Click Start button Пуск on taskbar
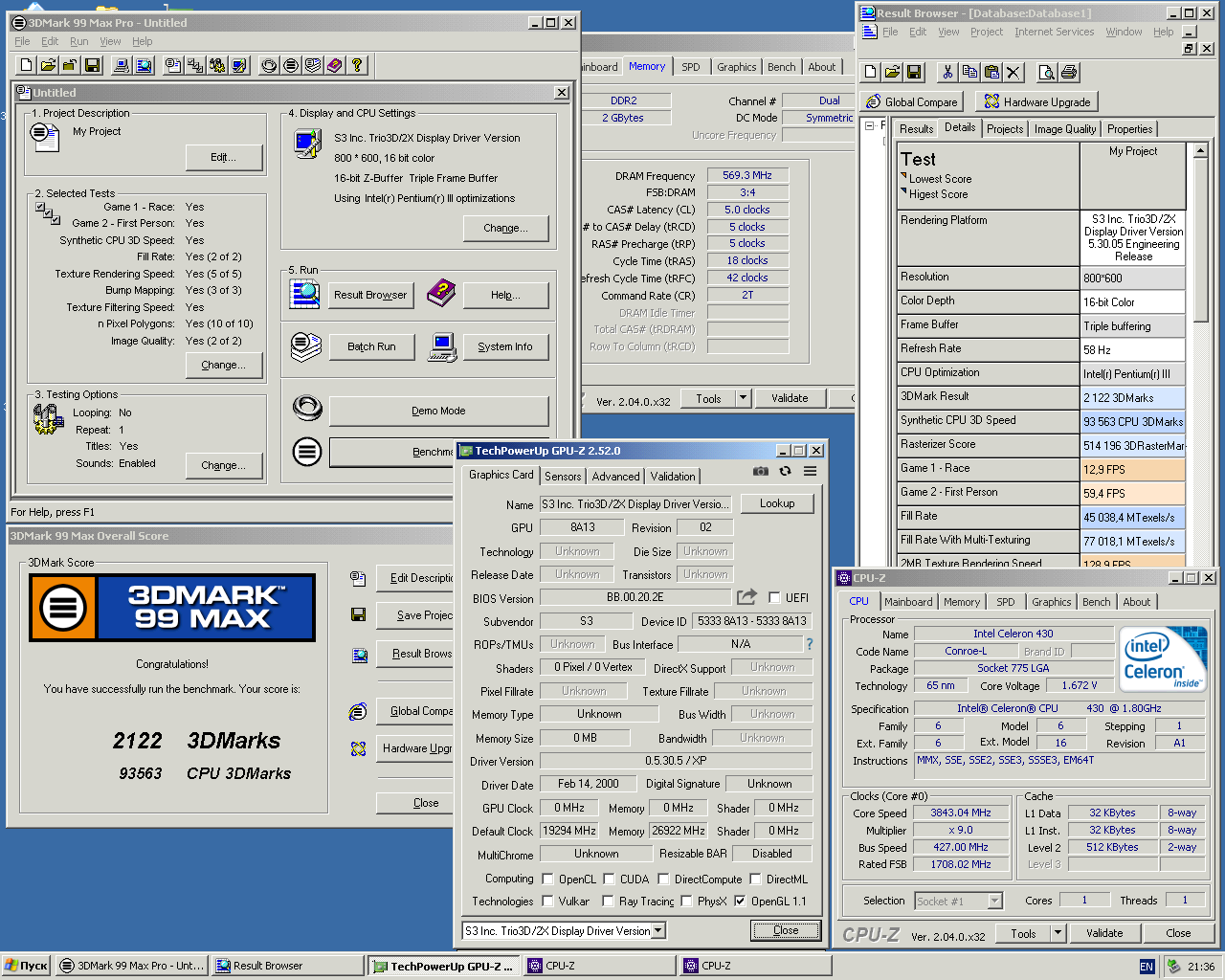Viewport: 1225px width, 980px height. pyautogui.click(x=26, y=966)
